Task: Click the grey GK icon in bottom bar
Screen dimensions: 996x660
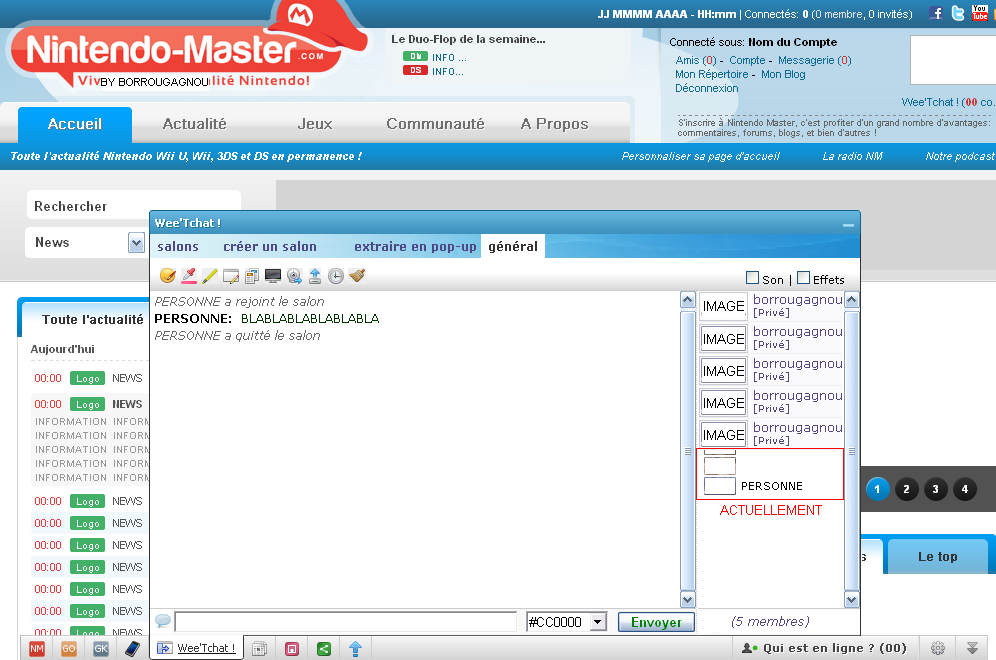Action: pyautogui.click(x=100, y=649)
